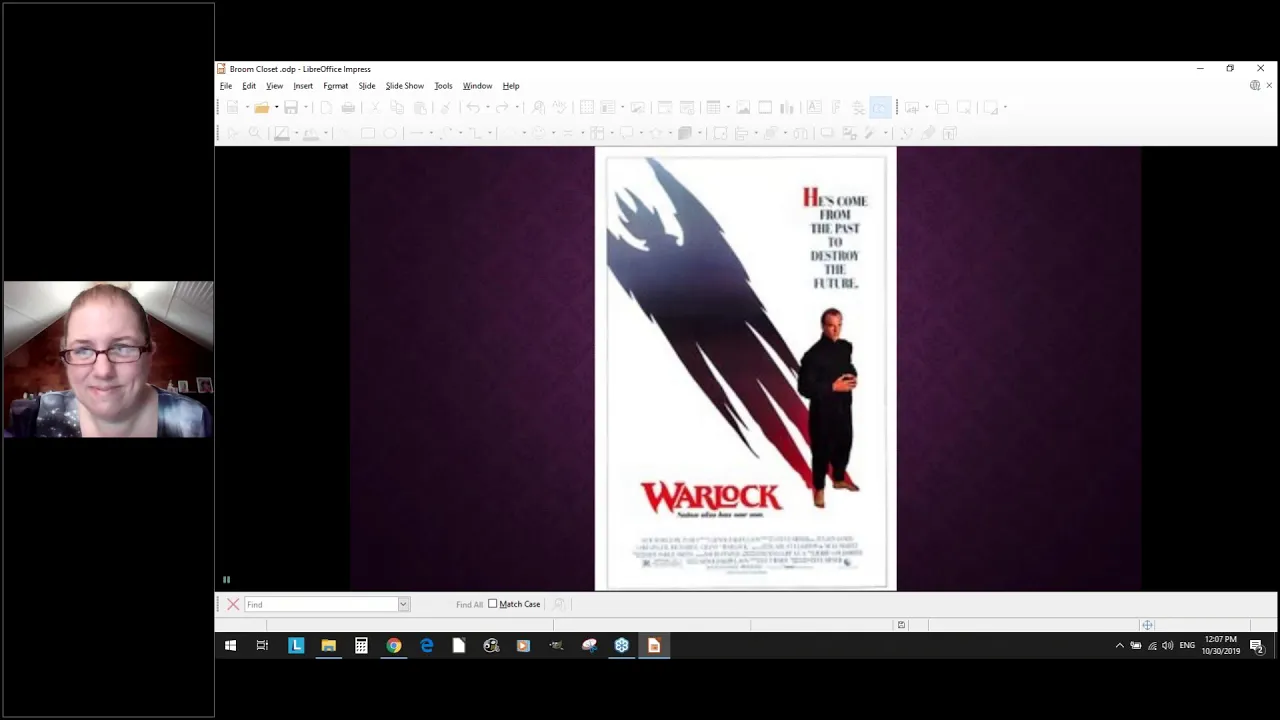The image size is (1280, 720).
Task: Select the Stars and Banners tool
Action: point(655,133)
